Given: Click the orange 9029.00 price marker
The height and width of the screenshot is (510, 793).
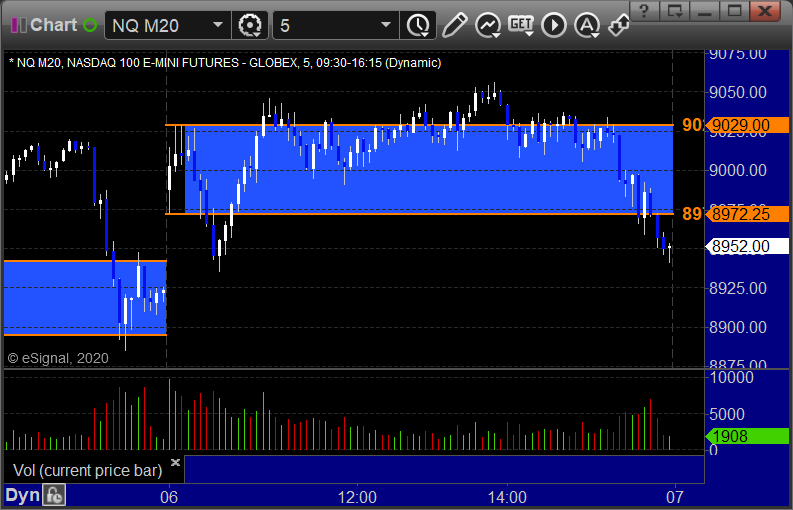Looking at the screenshot, I should click(x=747, y=125).
